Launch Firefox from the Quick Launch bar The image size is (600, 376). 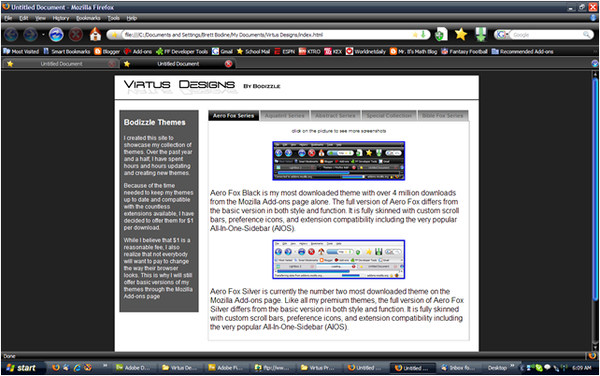tap(56, 368)
